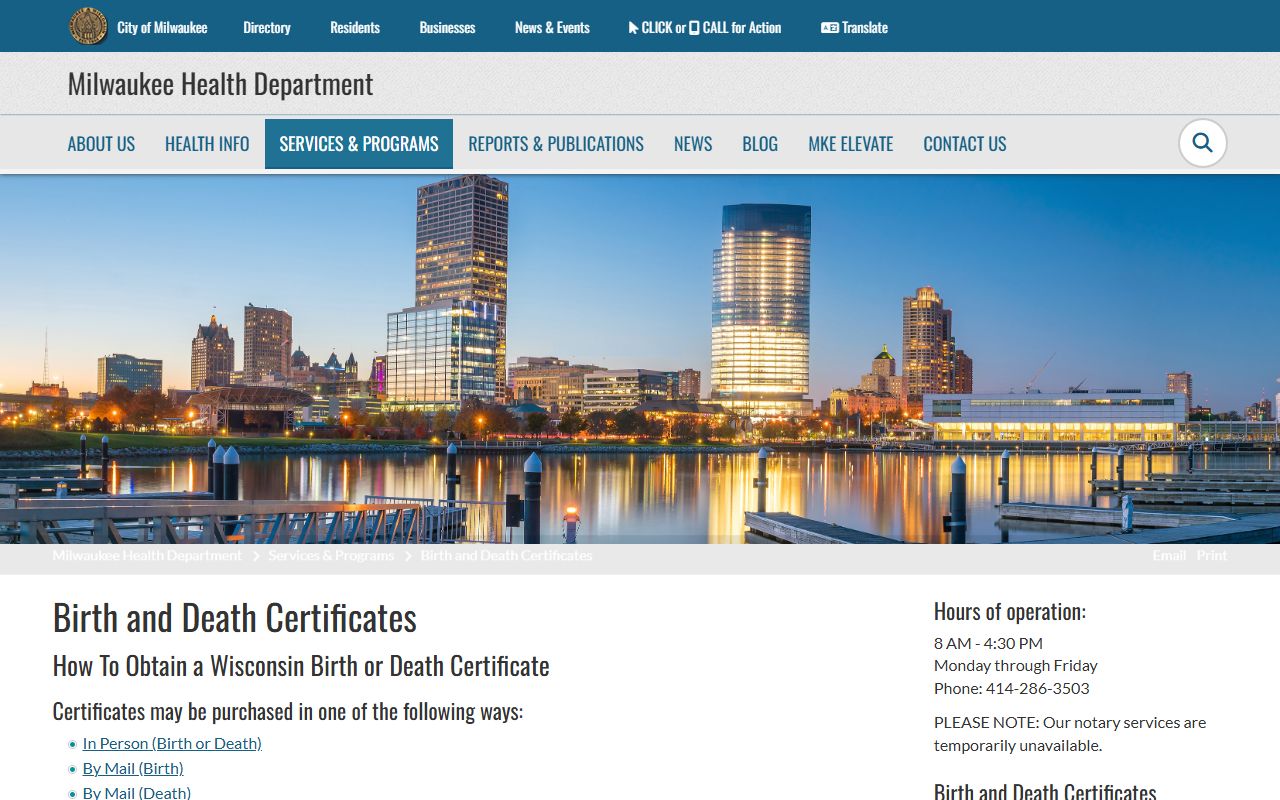Viewport: 1280px width, 800px height.
Task: Click the Milwaukee Health Department breadcrumb
Action: pyautogui.click(x=147, y=555)
